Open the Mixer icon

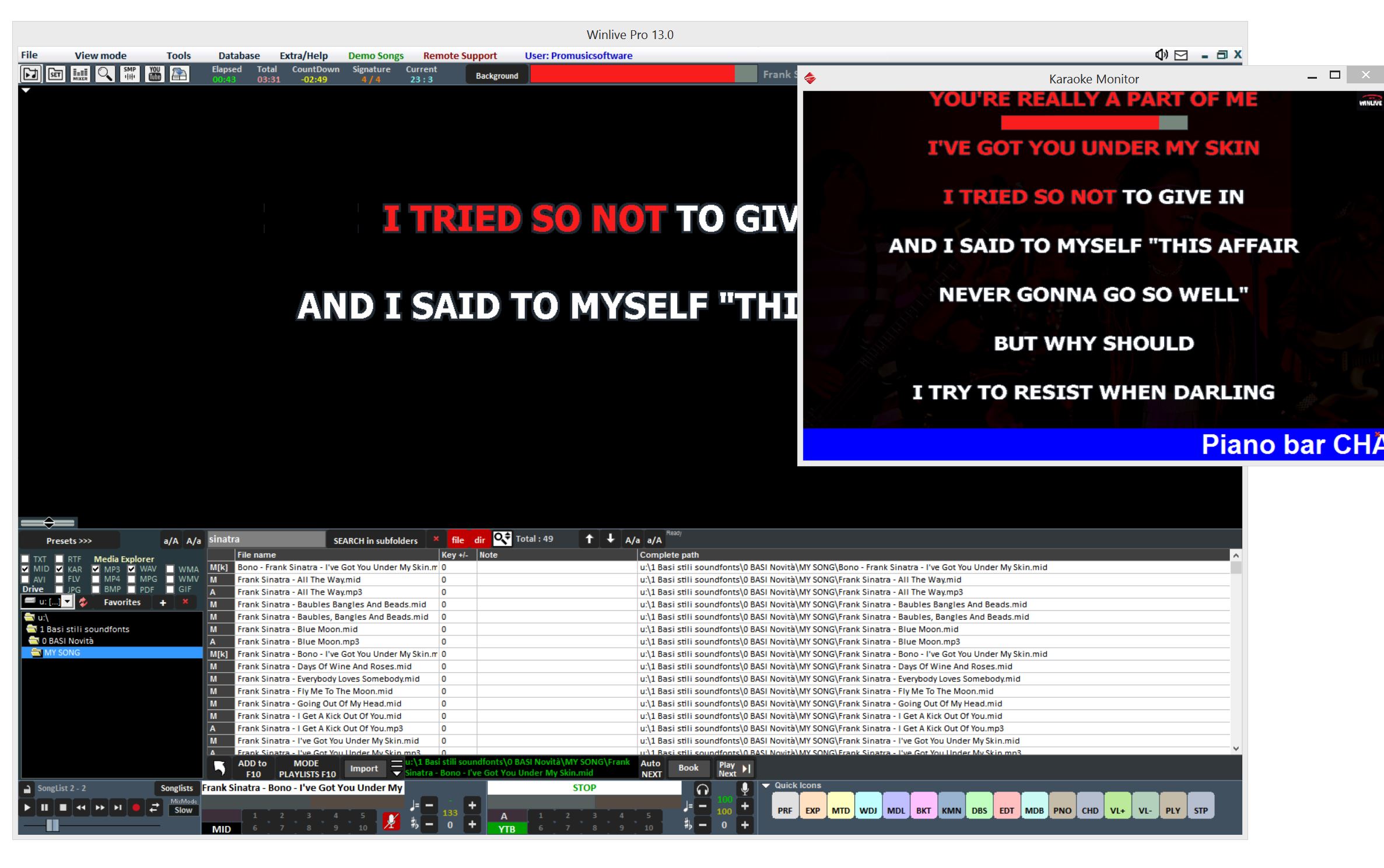[x=80, y=74]
